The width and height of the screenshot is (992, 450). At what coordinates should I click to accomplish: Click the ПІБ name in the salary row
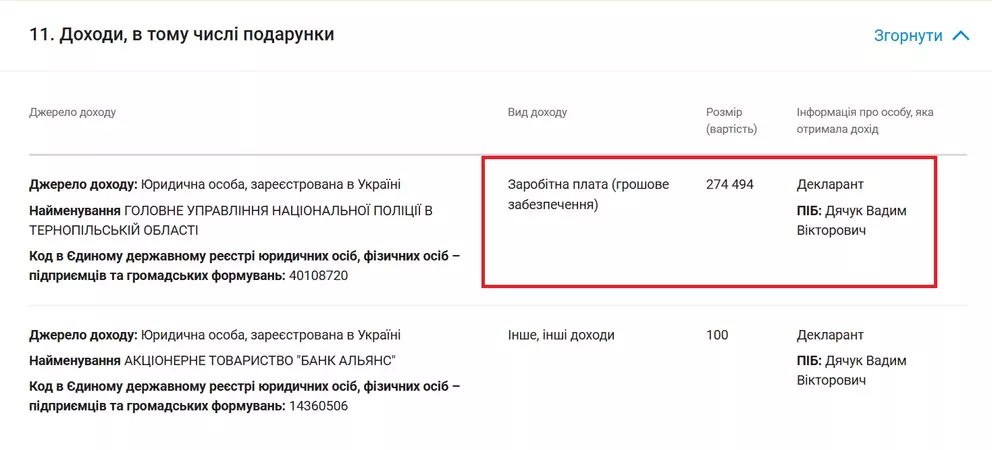coord(851,220)
